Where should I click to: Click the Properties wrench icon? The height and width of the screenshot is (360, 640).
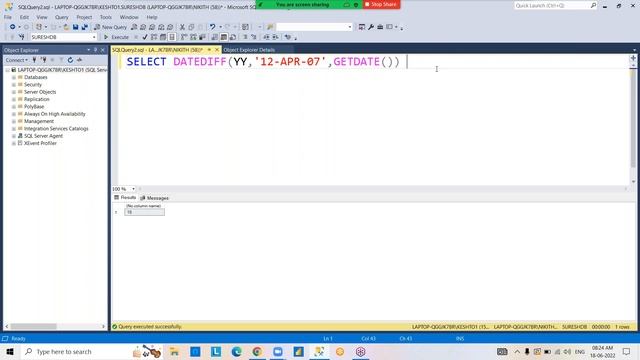371,27
